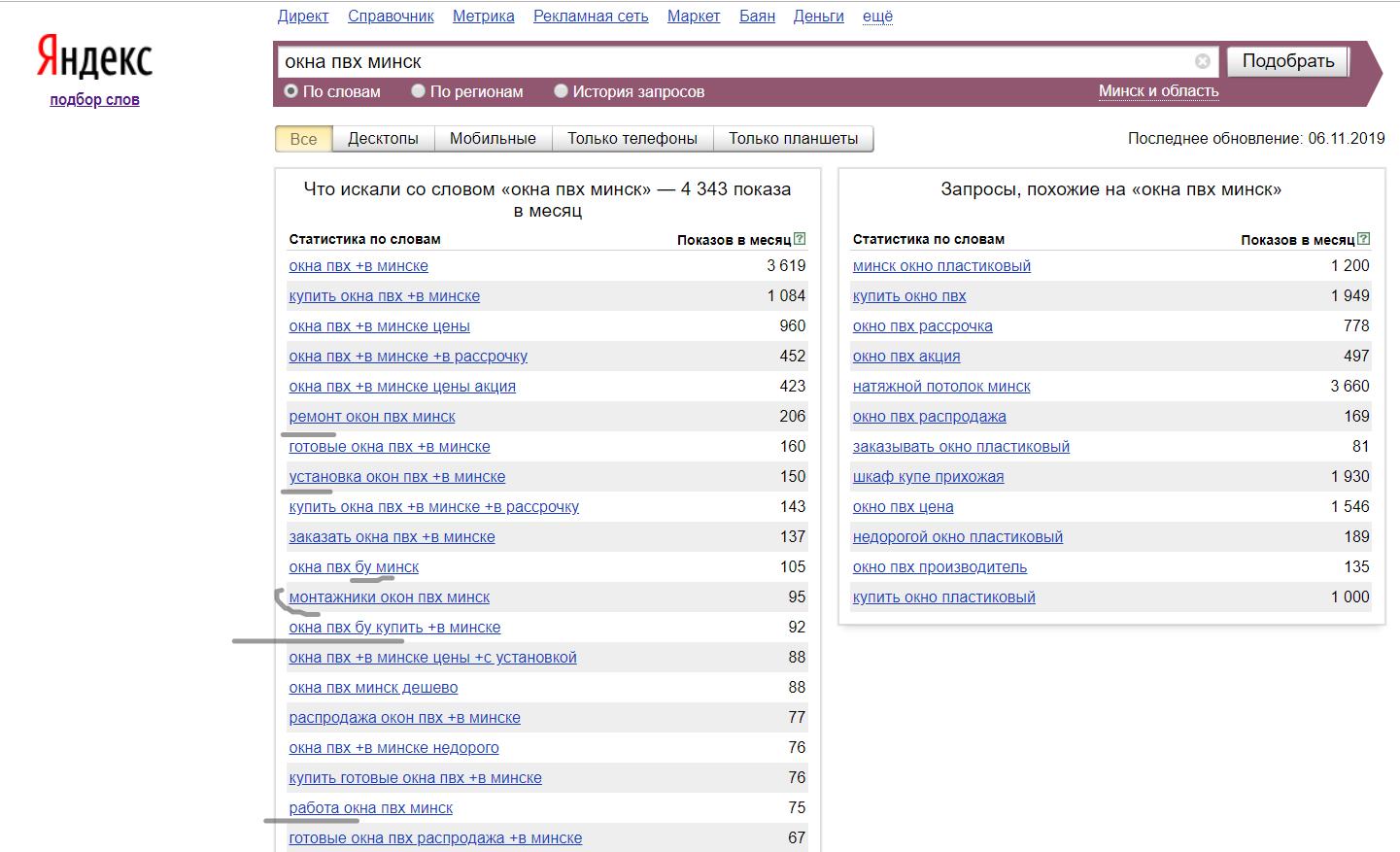Image resolution: width=1400 pixels, height=852 pixels.
Task: Open the Рекламная сеть link
Action: [591, 16]
